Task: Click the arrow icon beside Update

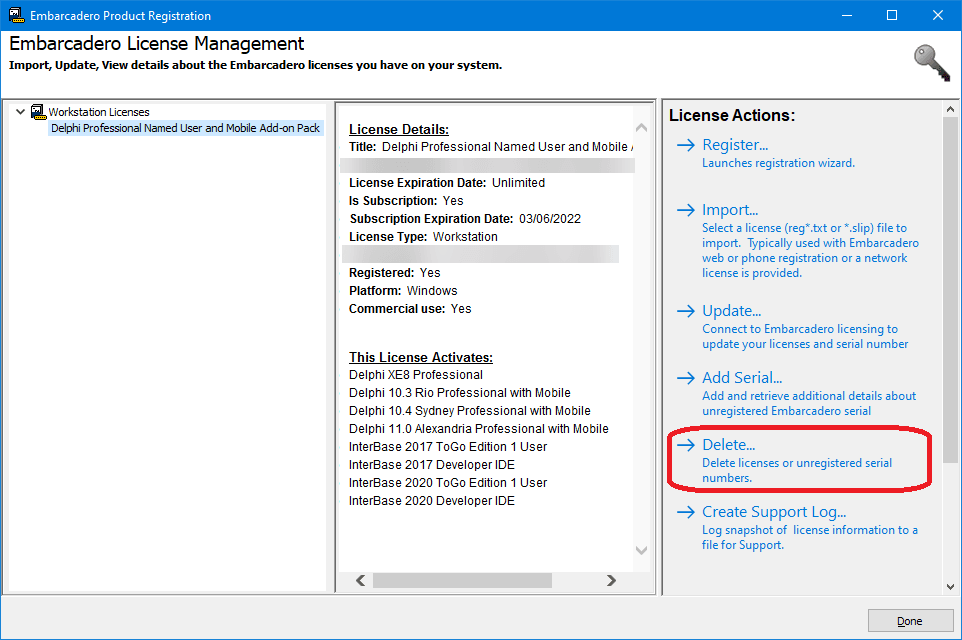Action: 685,311
